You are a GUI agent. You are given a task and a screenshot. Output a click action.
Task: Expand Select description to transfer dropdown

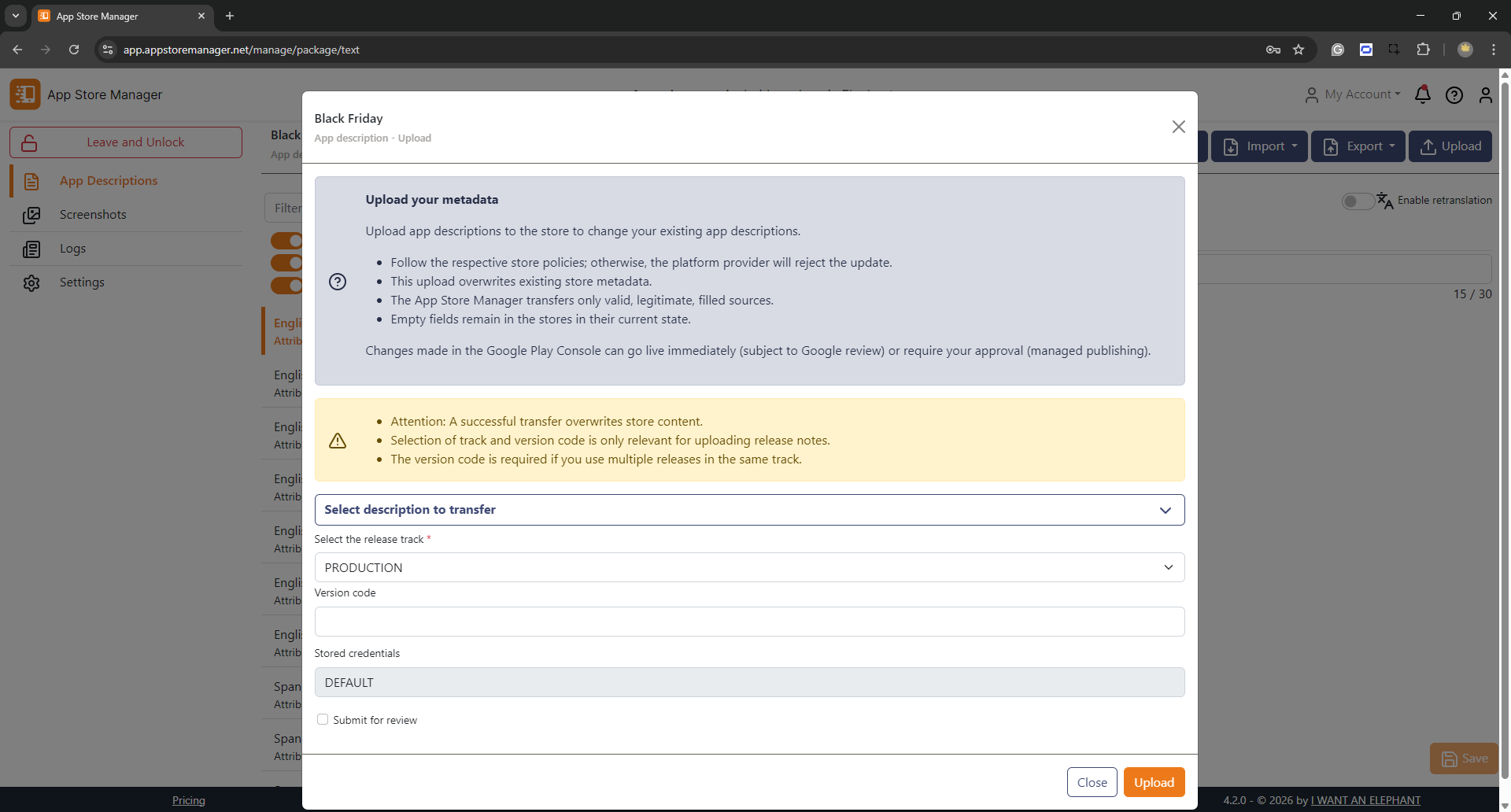click(749, 510)
